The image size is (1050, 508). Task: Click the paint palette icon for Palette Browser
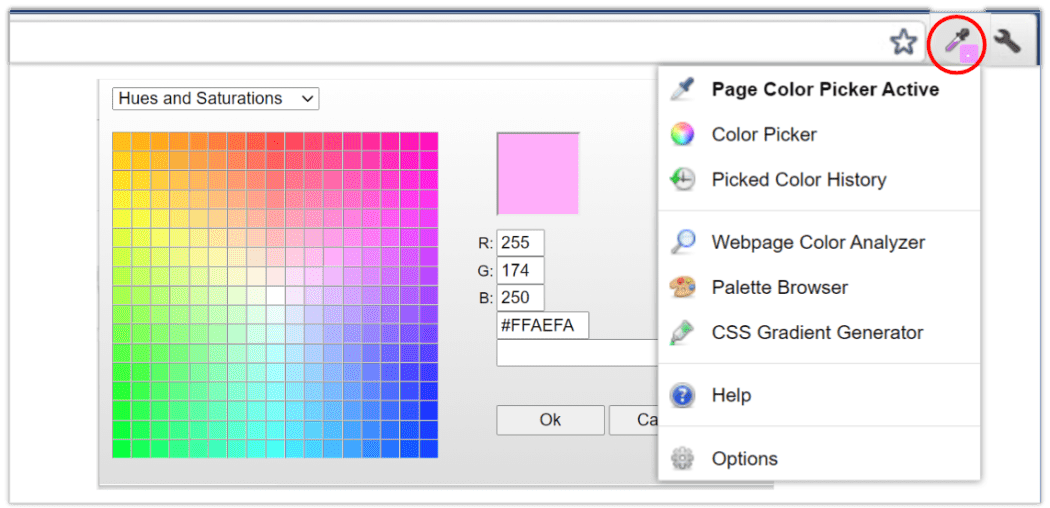(682, 287)
